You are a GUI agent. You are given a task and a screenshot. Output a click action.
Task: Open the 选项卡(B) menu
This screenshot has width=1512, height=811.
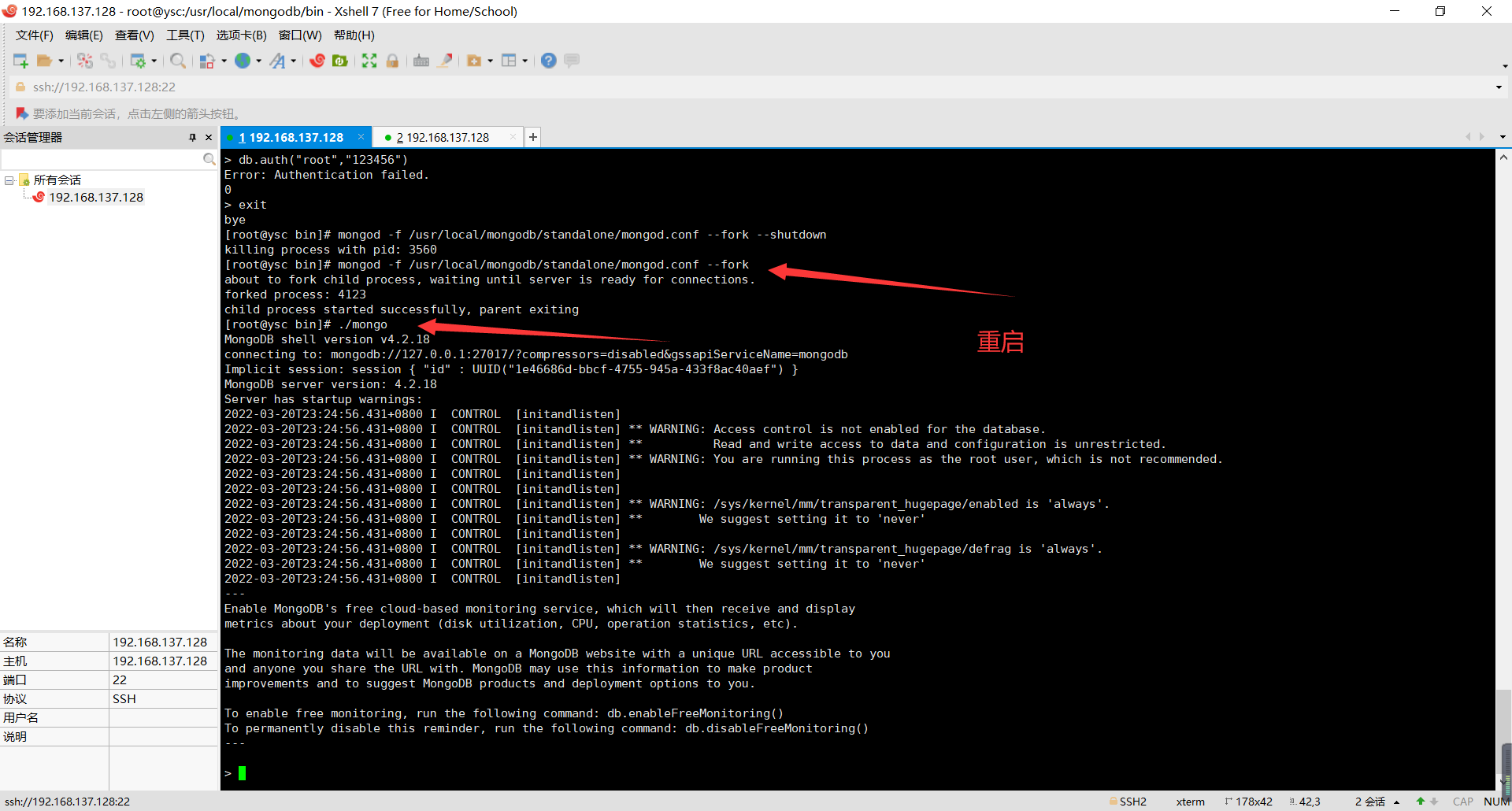click(242, 35)
